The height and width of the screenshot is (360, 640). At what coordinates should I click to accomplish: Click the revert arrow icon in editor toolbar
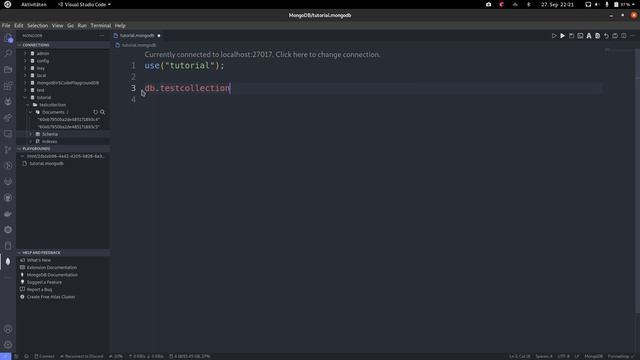(606, 36)
